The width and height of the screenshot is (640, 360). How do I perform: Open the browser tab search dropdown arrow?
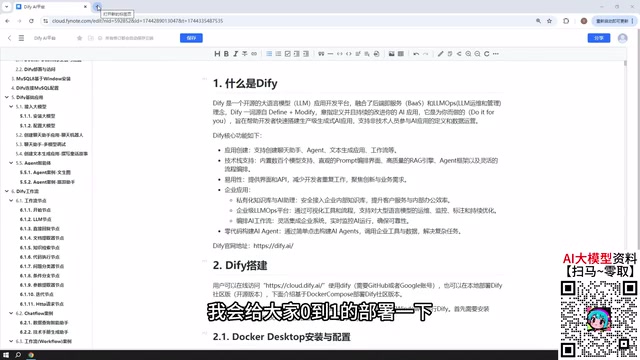7,7
